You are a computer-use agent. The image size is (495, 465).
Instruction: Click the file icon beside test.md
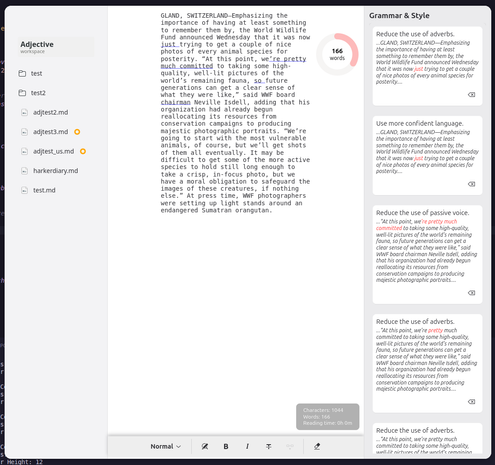coord(24,190)
